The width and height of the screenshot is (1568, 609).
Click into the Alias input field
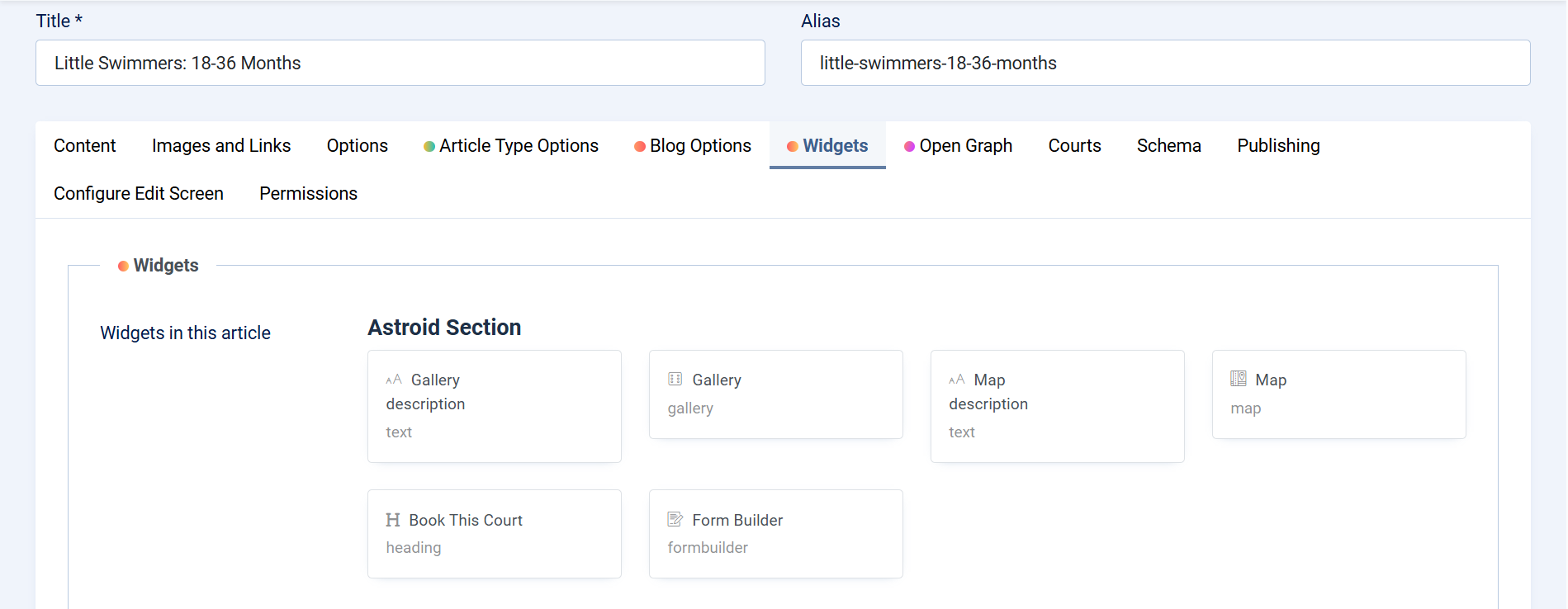point(1166,63)
